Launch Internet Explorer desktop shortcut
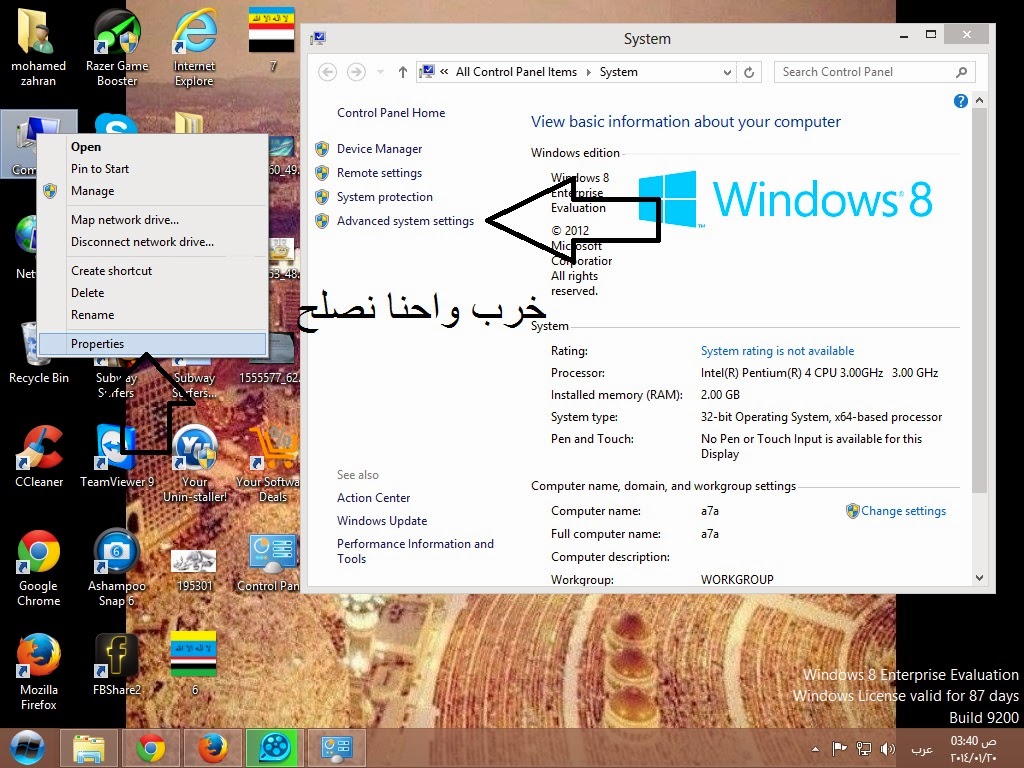The width and height of the screenshot is (1024, 768). click(194, 46)
